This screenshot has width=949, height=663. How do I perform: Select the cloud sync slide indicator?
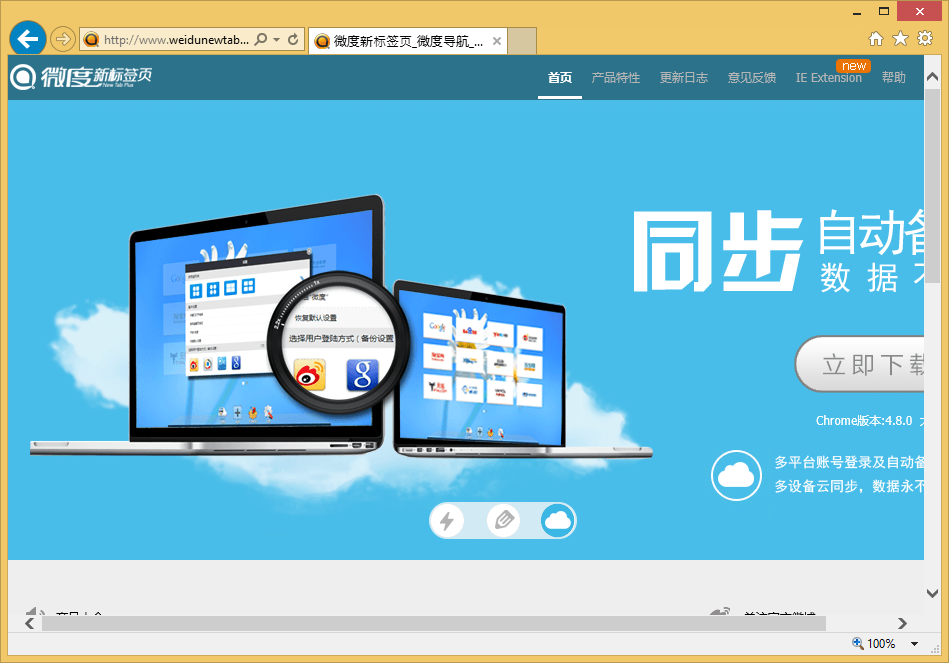[x=557, y=520]
